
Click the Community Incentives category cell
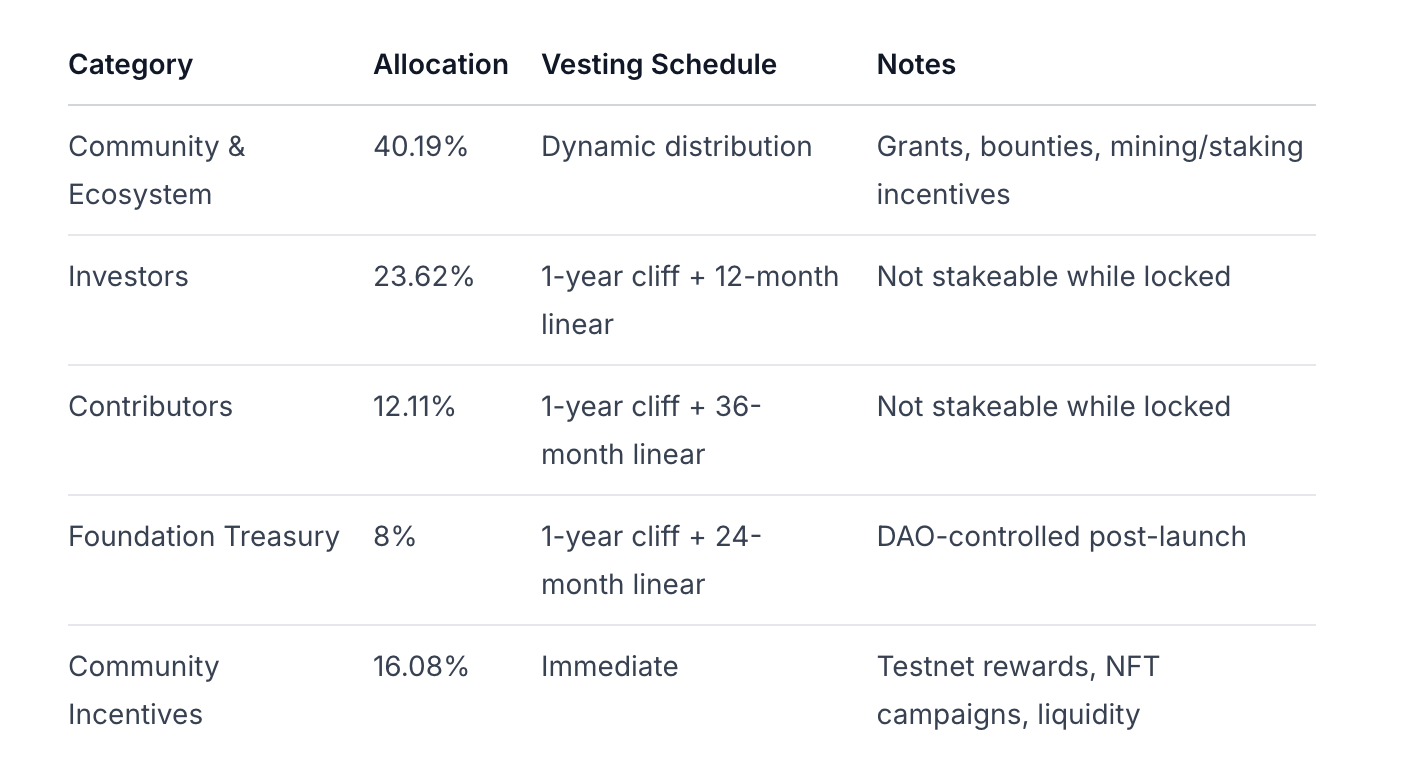(143, 690)
